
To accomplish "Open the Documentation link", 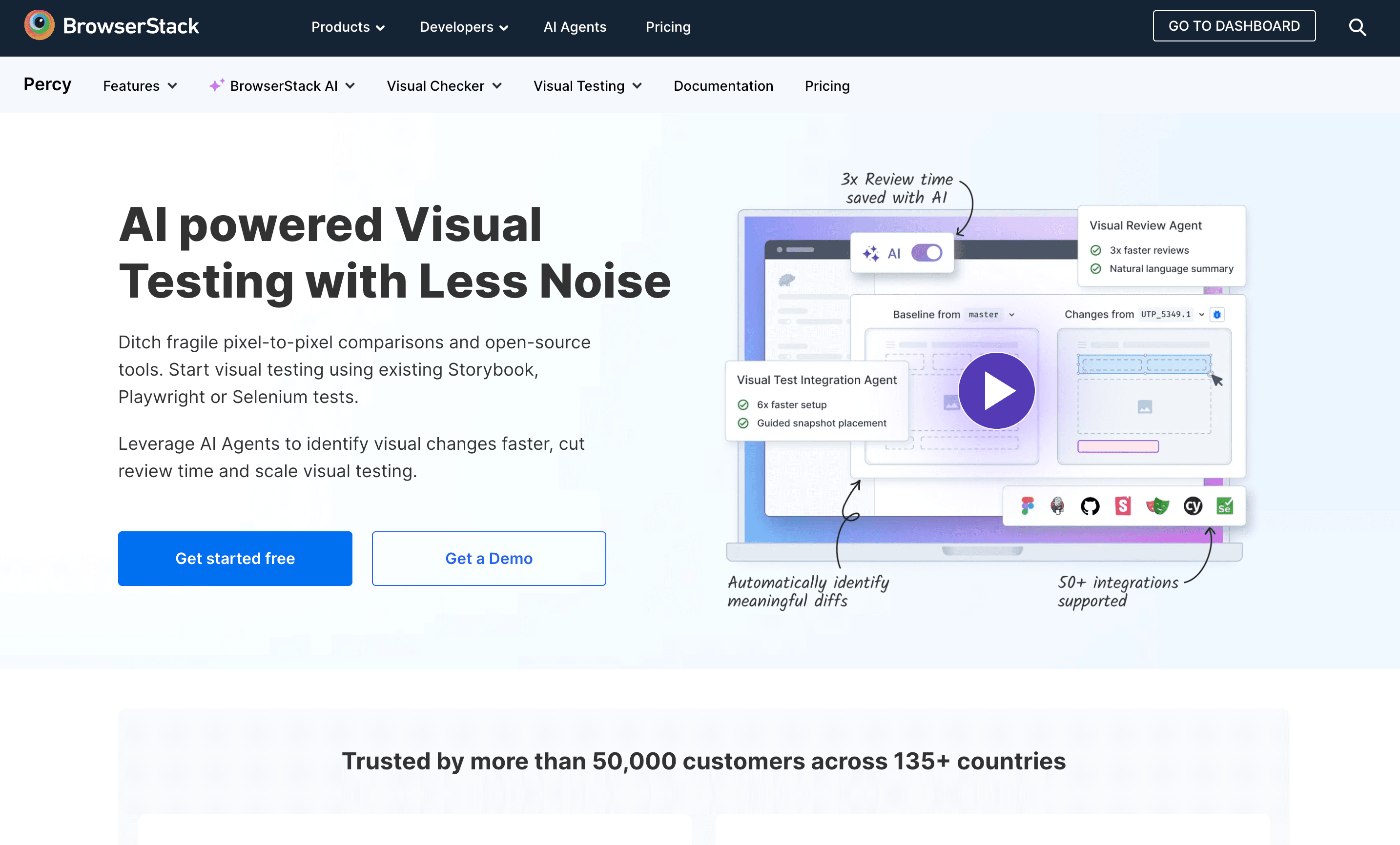I will pos(723,86).
